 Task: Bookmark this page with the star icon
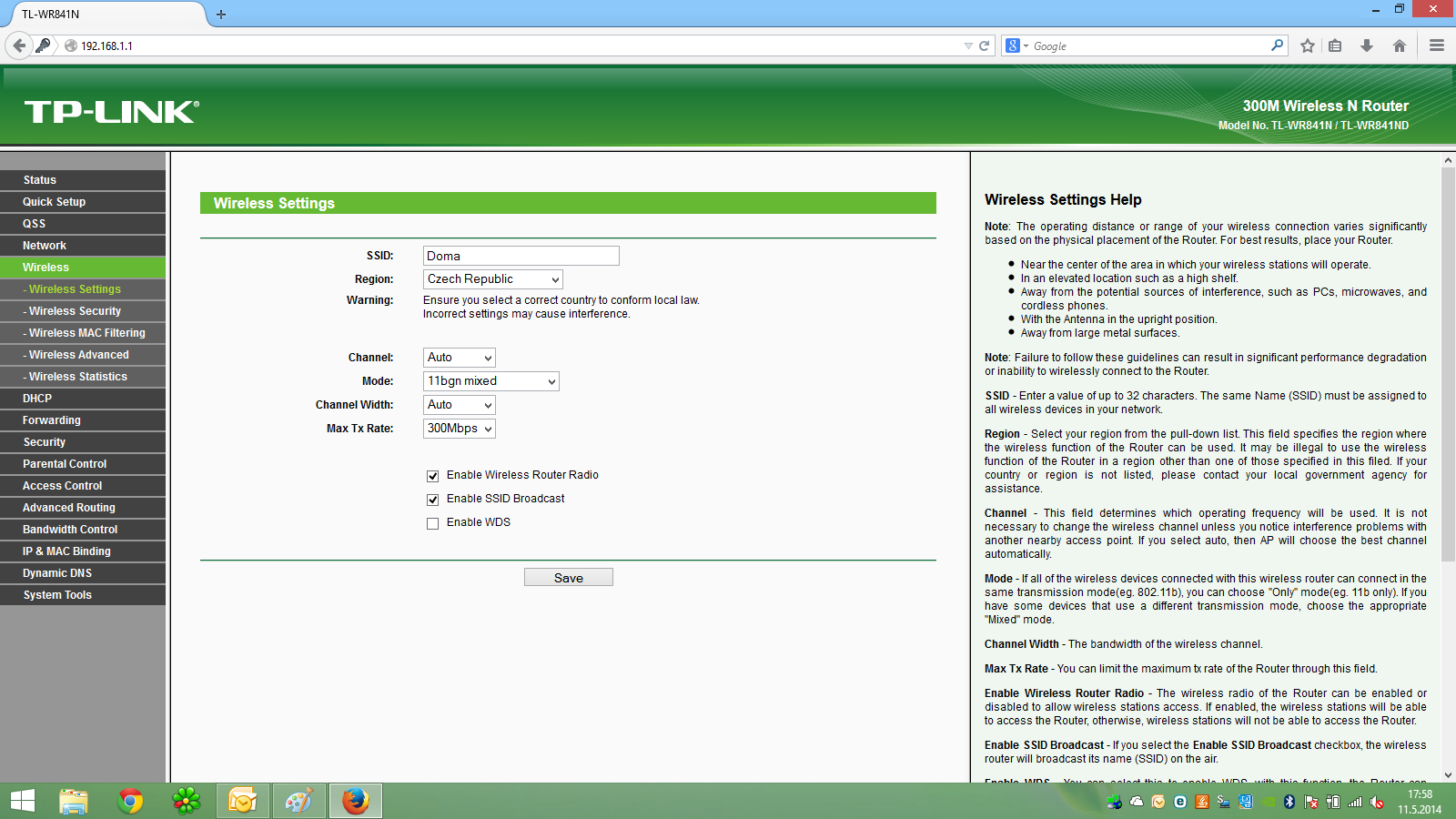click(1308, 45)
